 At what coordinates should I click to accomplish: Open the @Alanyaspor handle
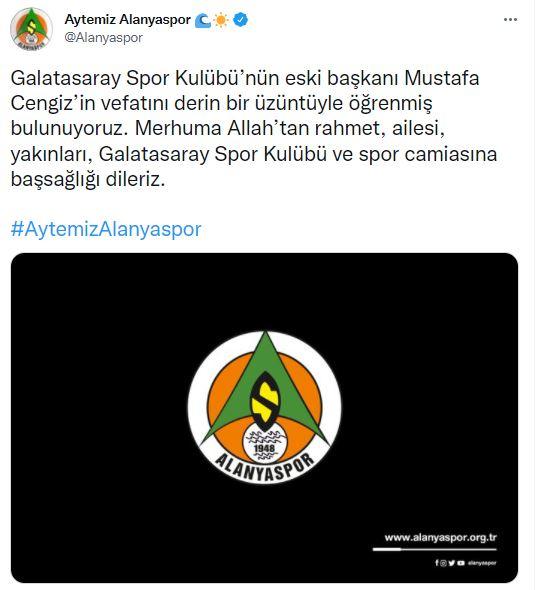(104, 38)
